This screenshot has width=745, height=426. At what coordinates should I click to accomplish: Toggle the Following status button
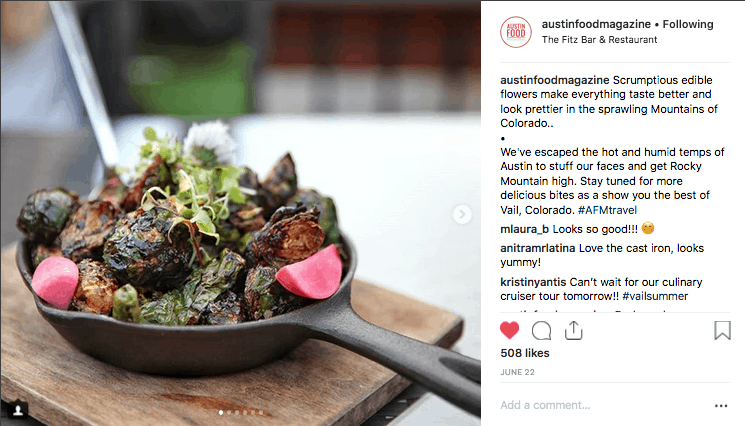tap(688, 24)
